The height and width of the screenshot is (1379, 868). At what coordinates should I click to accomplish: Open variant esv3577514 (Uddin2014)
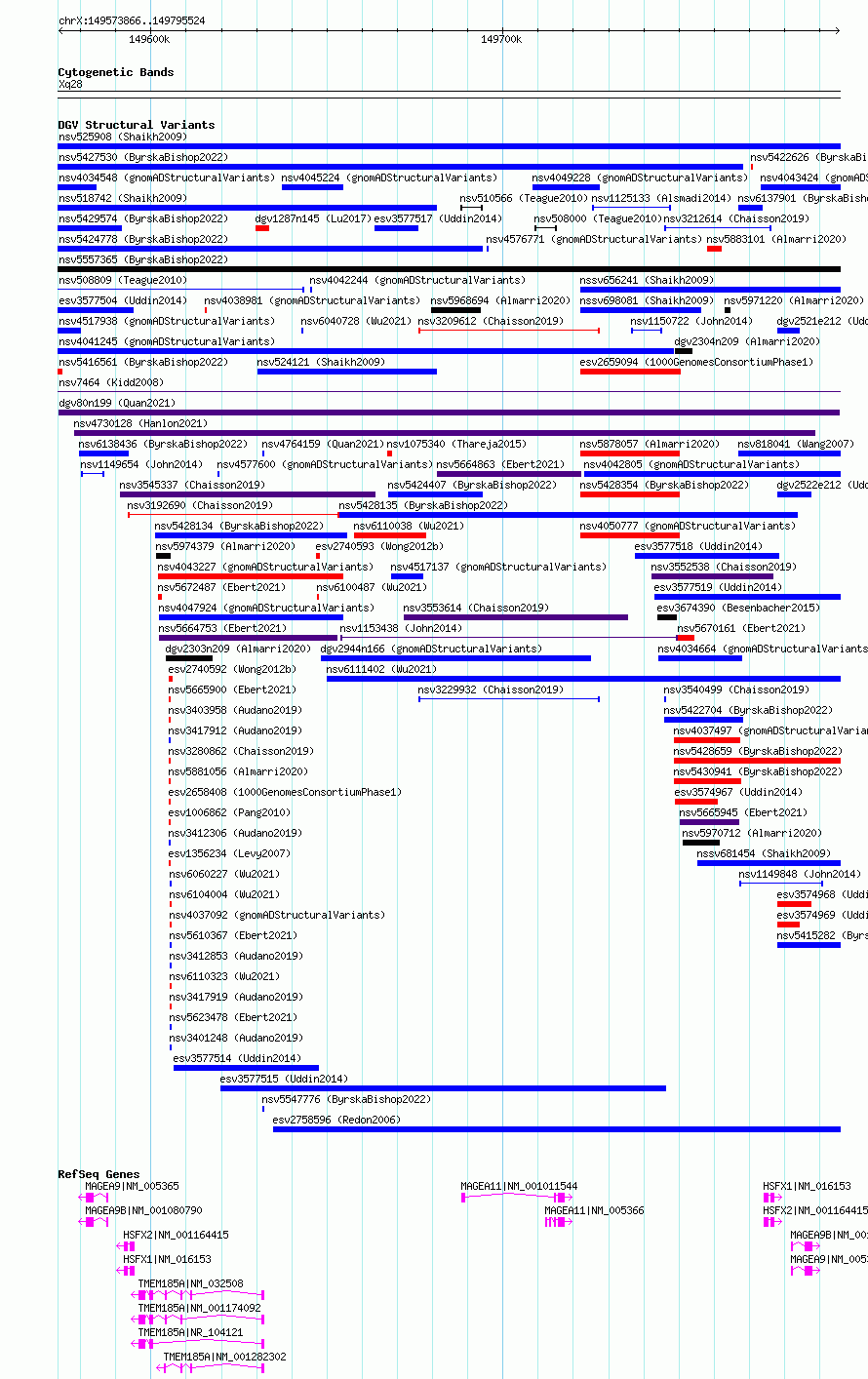[237, 1058]
